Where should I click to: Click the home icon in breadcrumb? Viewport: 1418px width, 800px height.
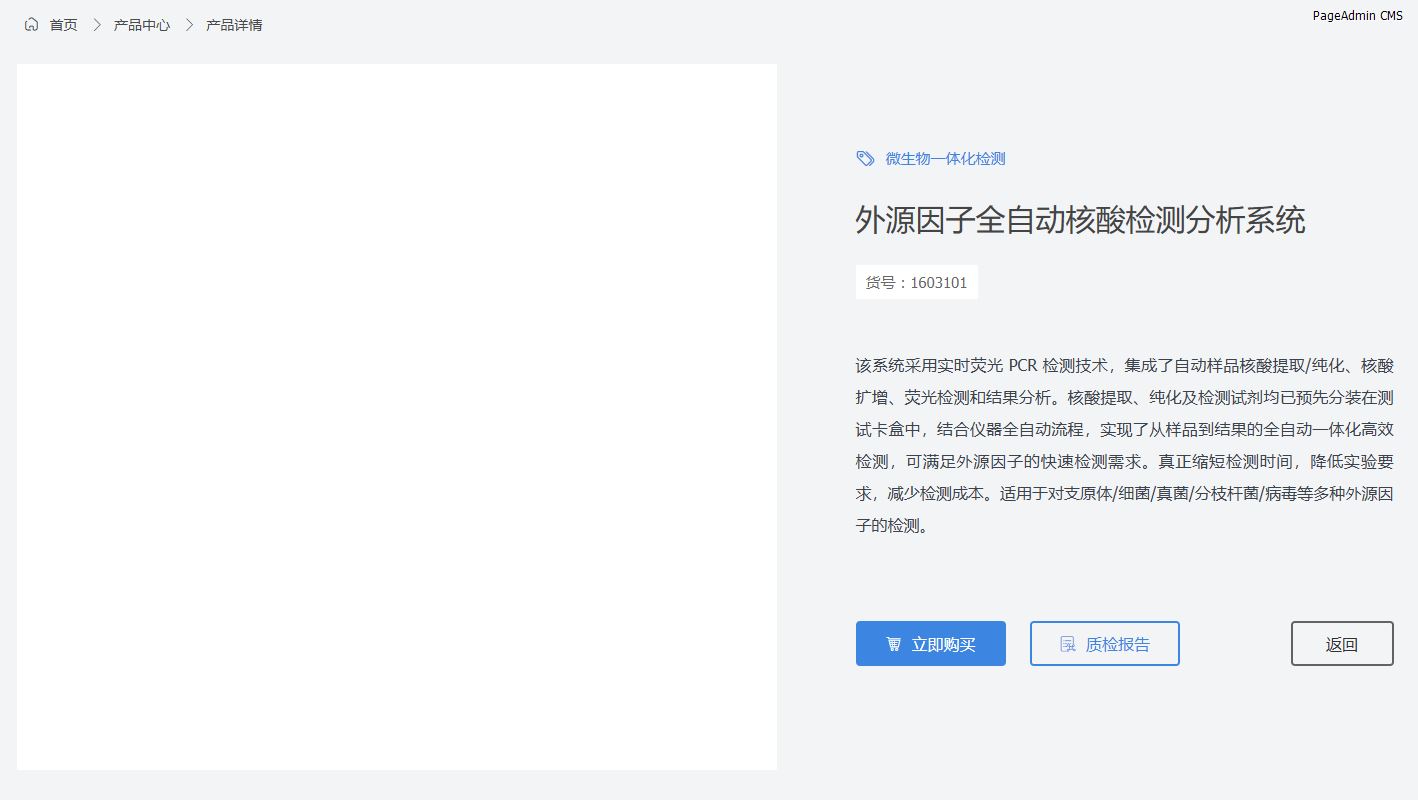tap(32, 25)
